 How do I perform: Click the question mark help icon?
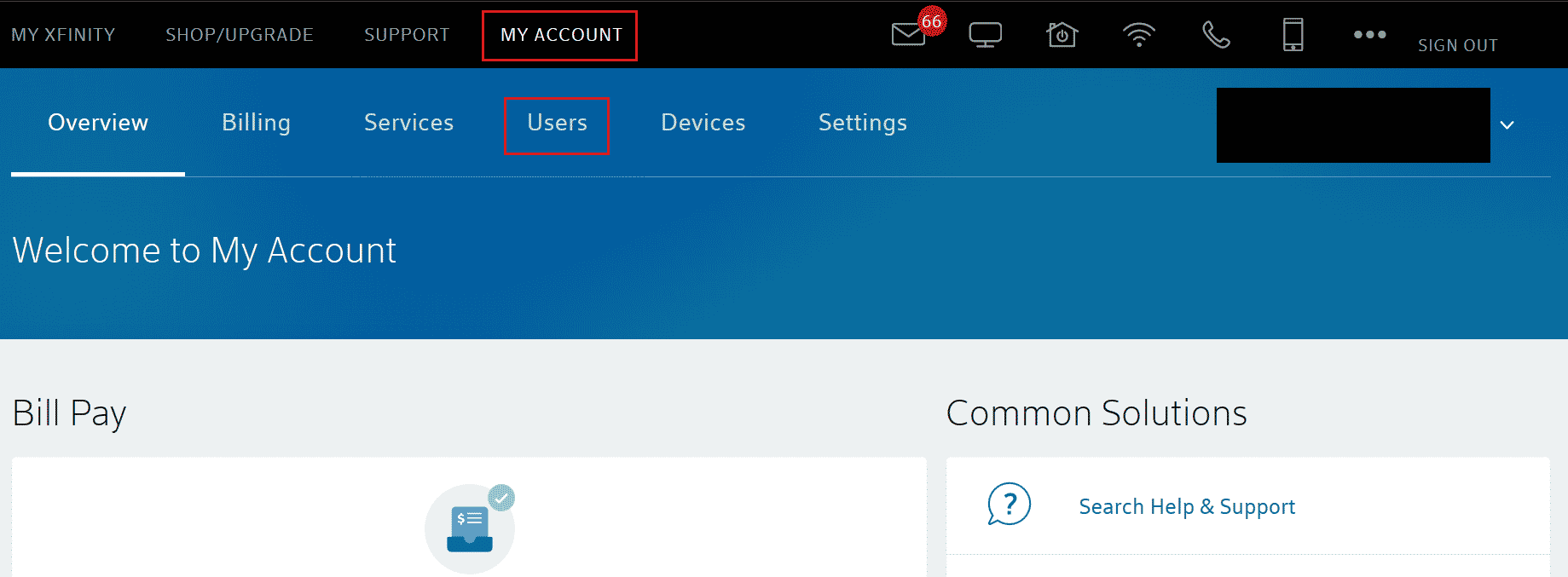pyautogui.click(x=1010, y=505)
